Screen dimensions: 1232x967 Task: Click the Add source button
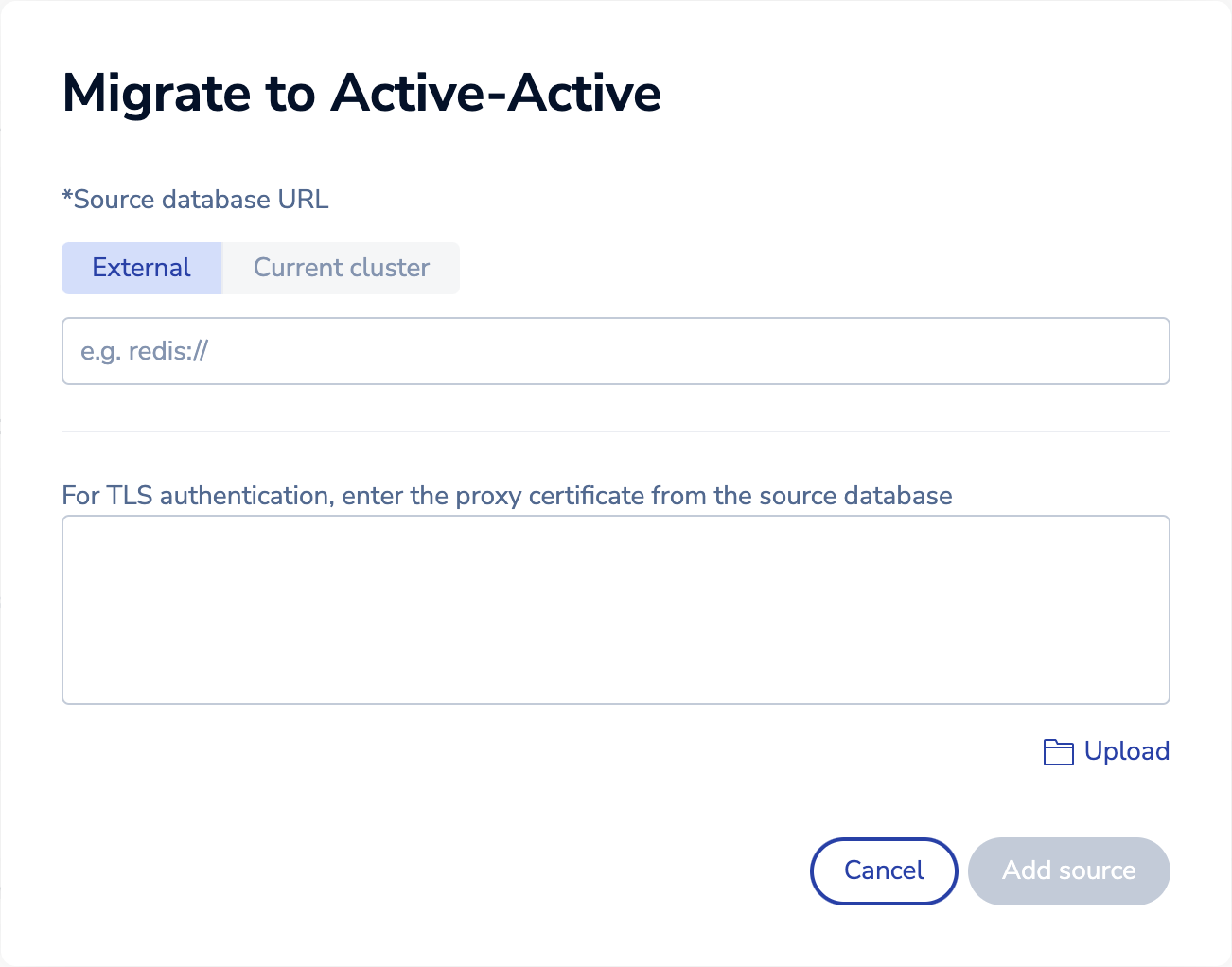(x=1068, y=870)
